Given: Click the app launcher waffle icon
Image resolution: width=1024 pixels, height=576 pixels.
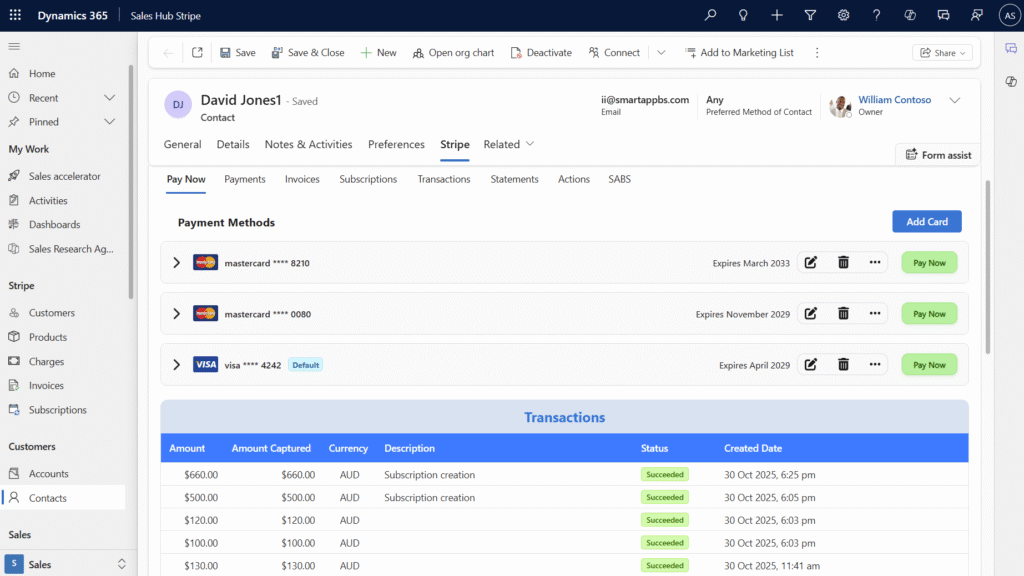Looking at the screenshot, I should 15,15.
